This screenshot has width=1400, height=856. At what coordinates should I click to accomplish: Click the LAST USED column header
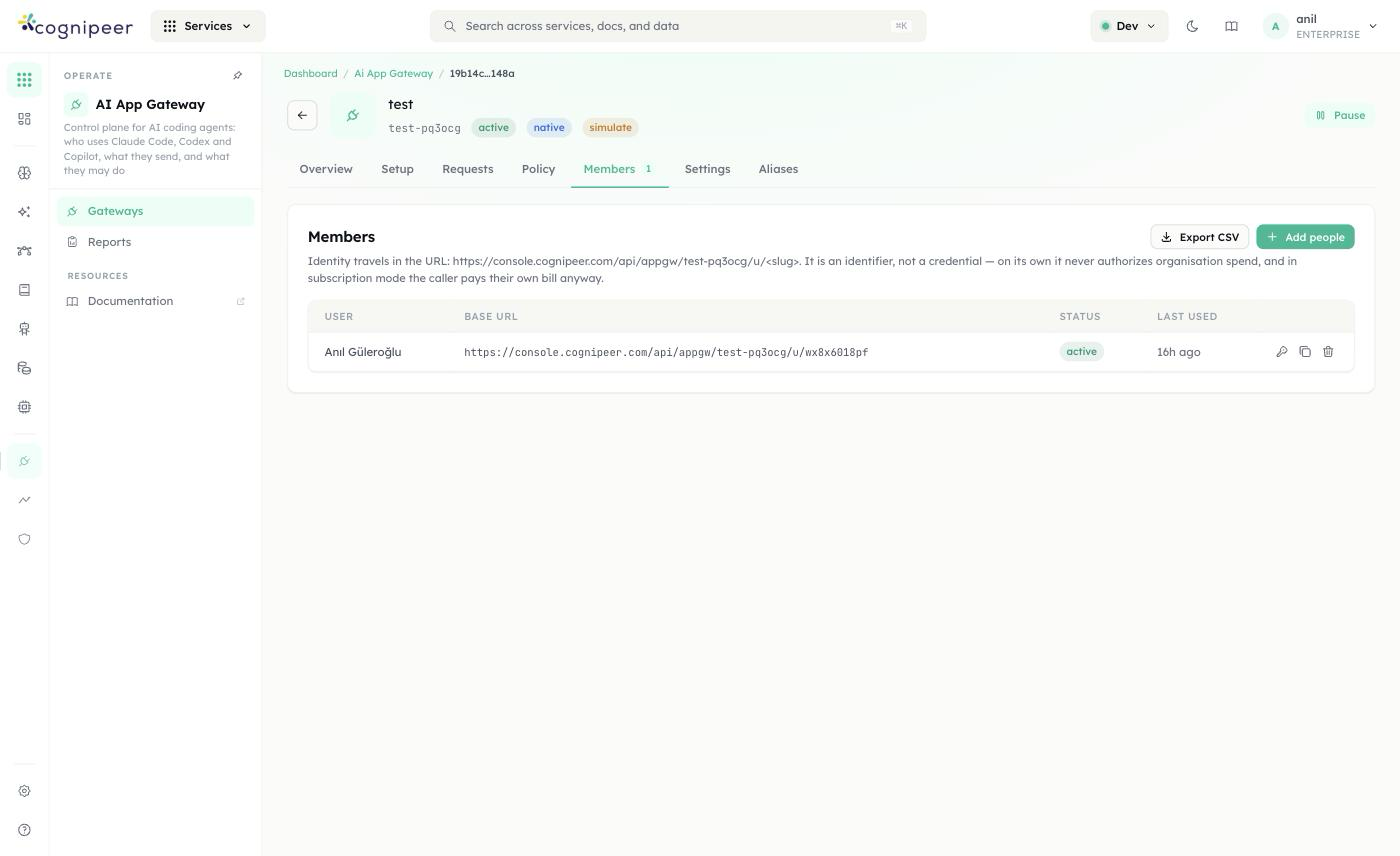click(1187, 317)
